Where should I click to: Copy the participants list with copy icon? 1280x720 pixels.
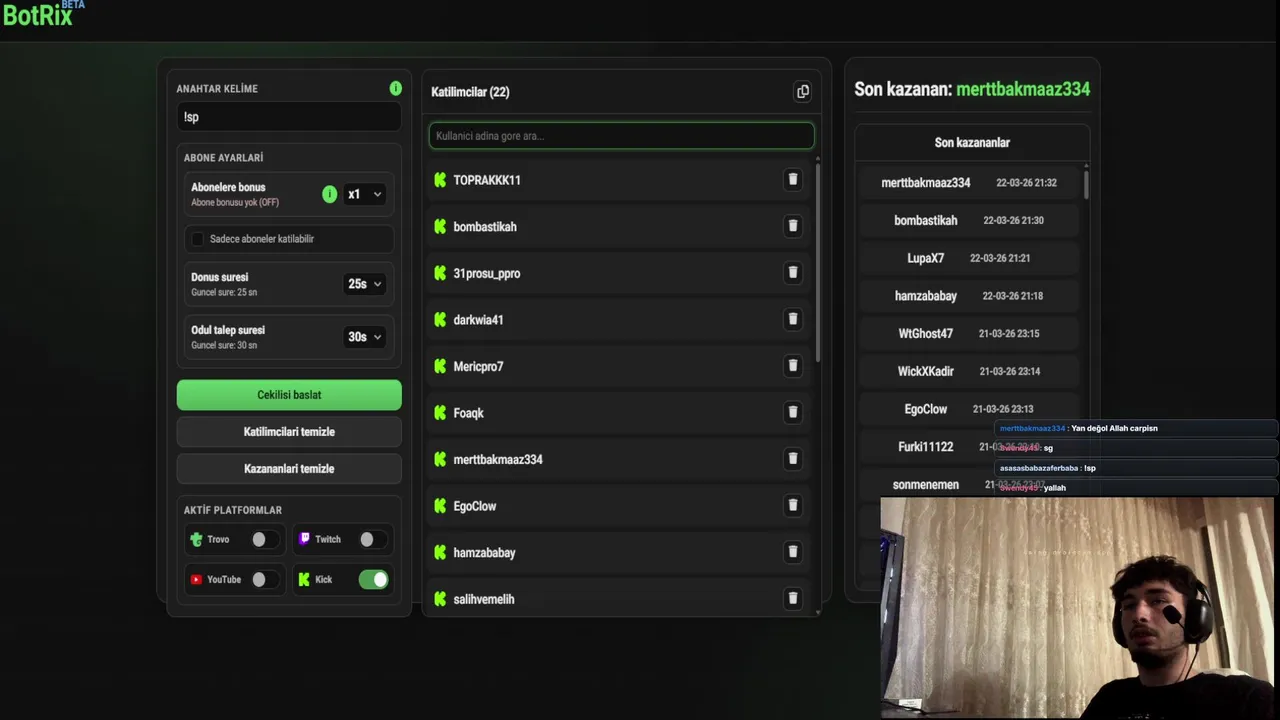coord(802,92)
